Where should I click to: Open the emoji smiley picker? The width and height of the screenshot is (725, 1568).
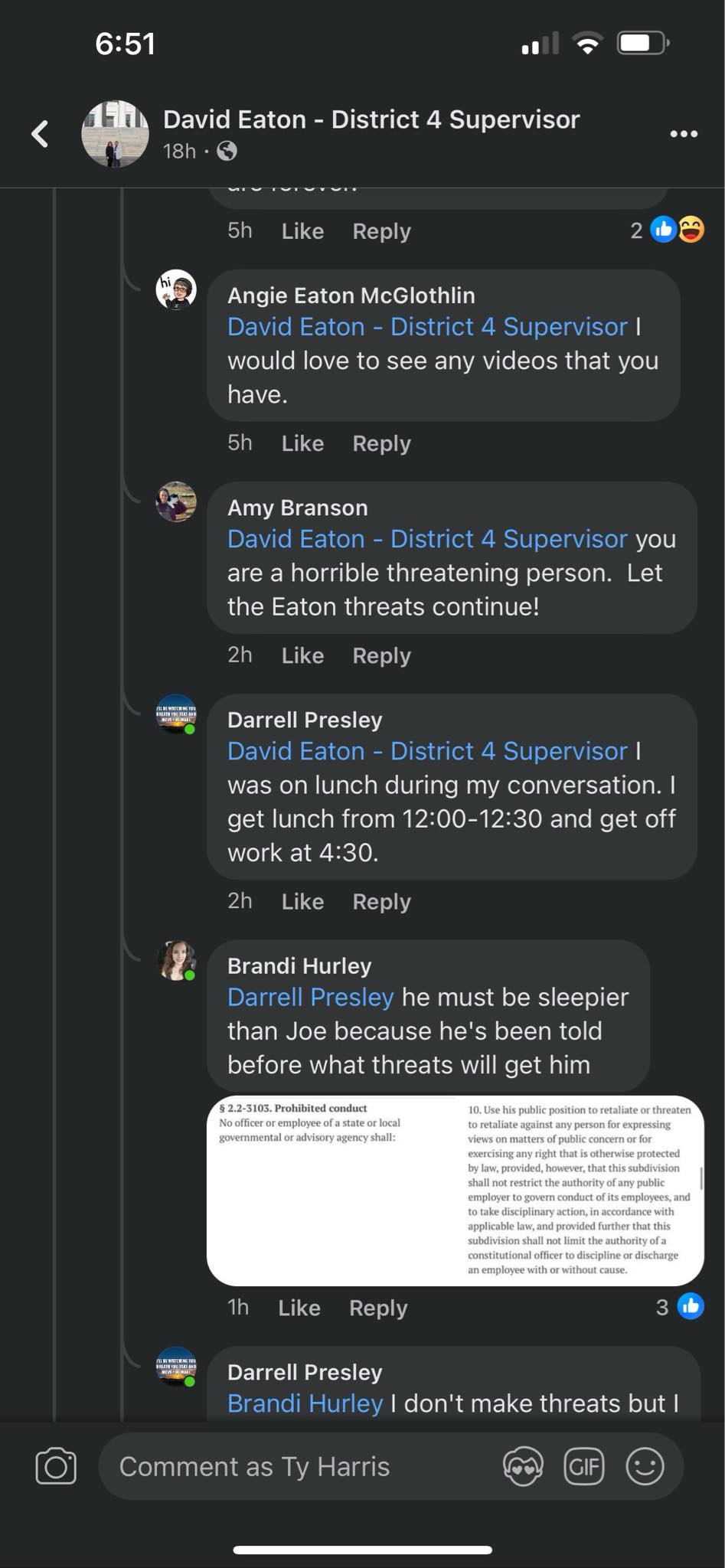click(x=645, y=1466)
